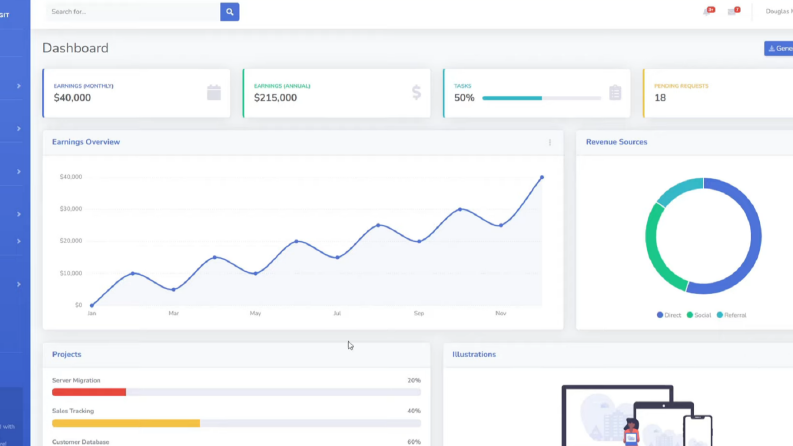Screen dimensions: 793x446
Task: Click the Tasks 50% progress bar
Action: coord(542,98)
